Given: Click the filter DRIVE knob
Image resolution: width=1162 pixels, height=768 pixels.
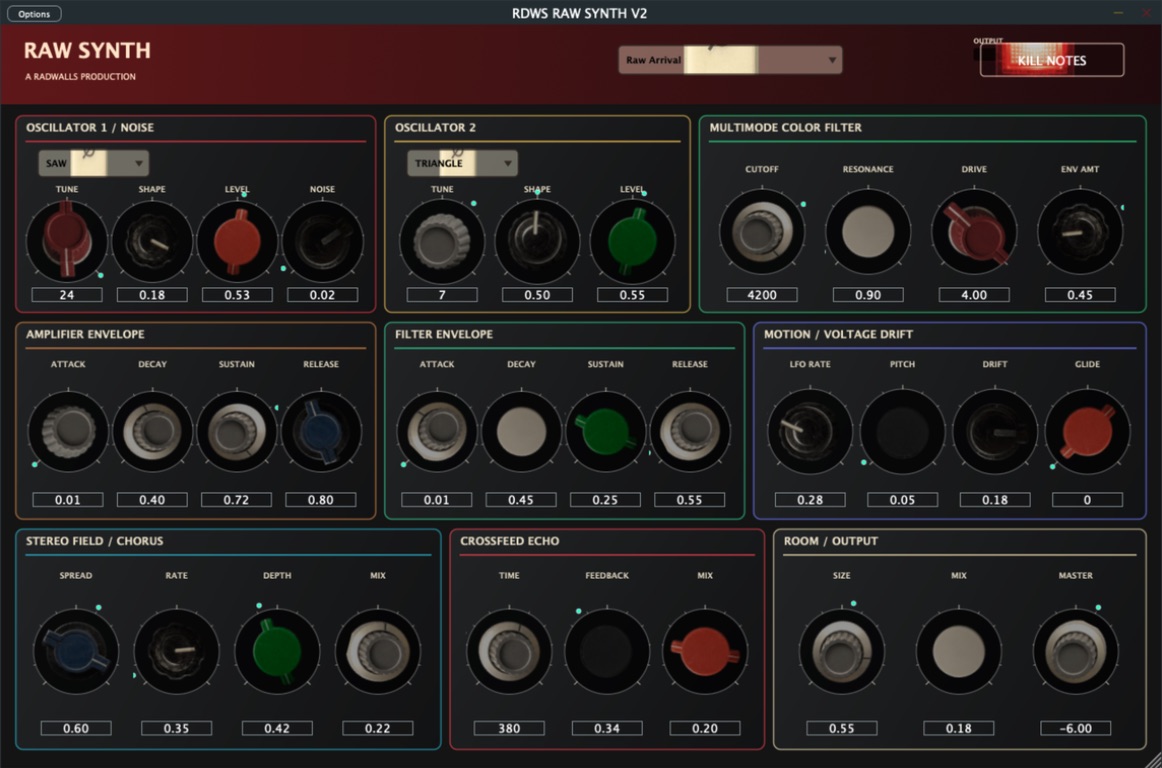Looking at the screenshot, I should click(x=974, y=231).
